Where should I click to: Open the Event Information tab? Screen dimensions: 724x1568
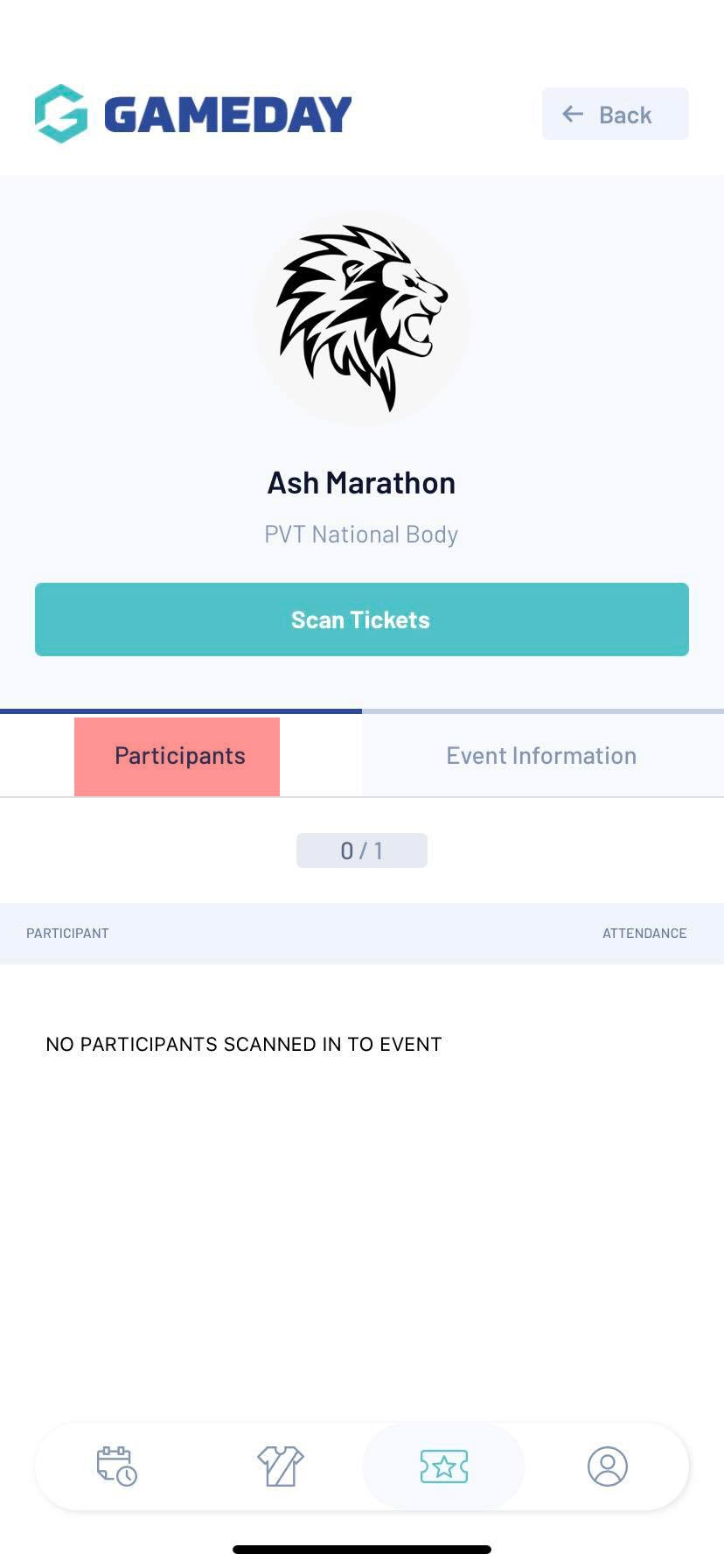coord(541,756)
